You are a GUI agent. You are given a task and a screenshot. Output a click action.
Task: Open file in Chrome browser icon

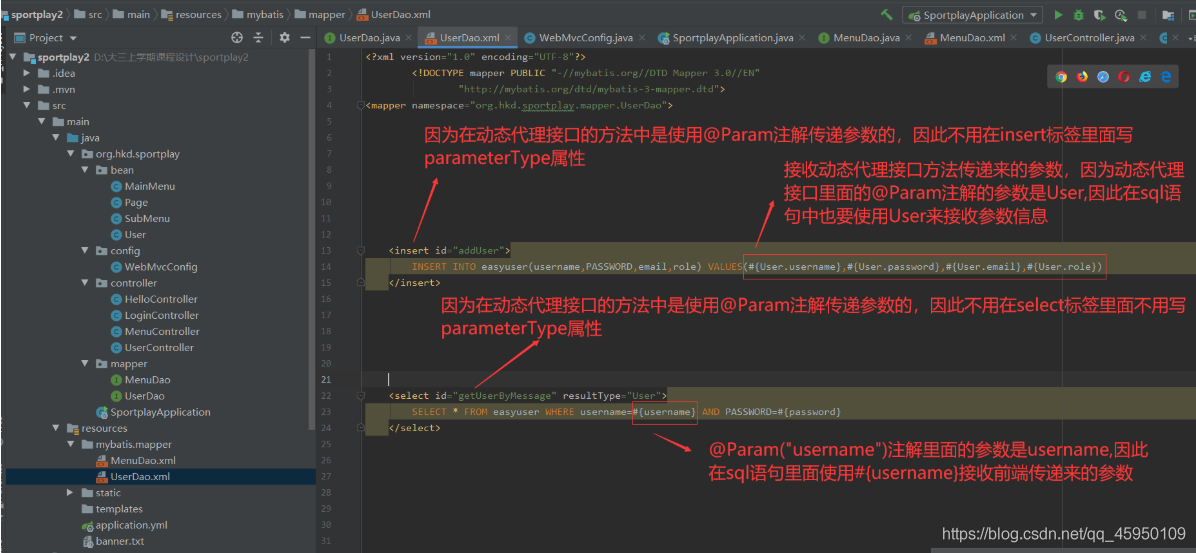1061,76
